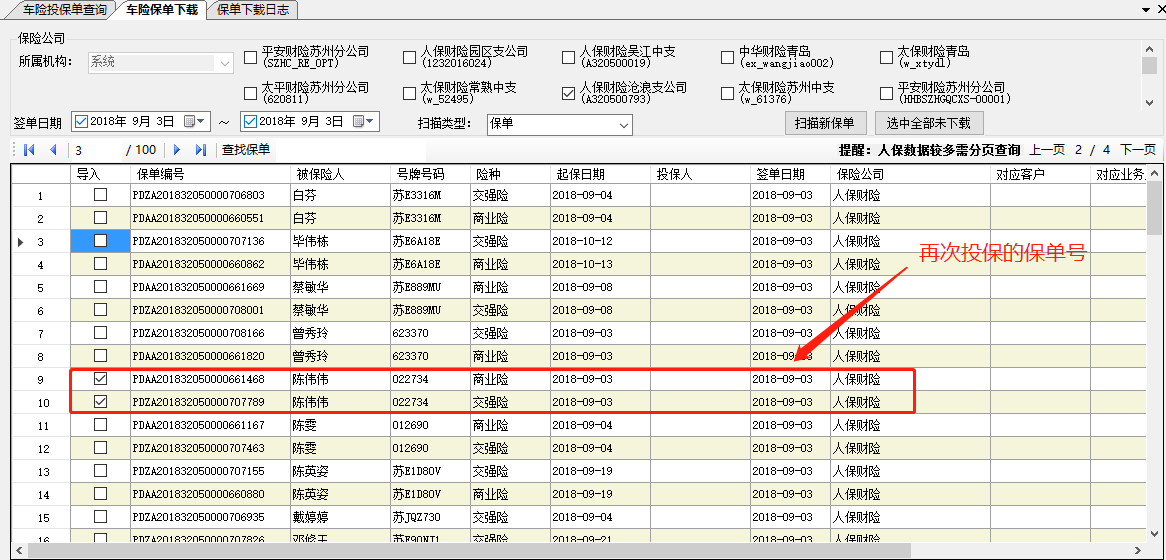Open calendar on start sign date

pyautogui.click(x=191, y=122)
